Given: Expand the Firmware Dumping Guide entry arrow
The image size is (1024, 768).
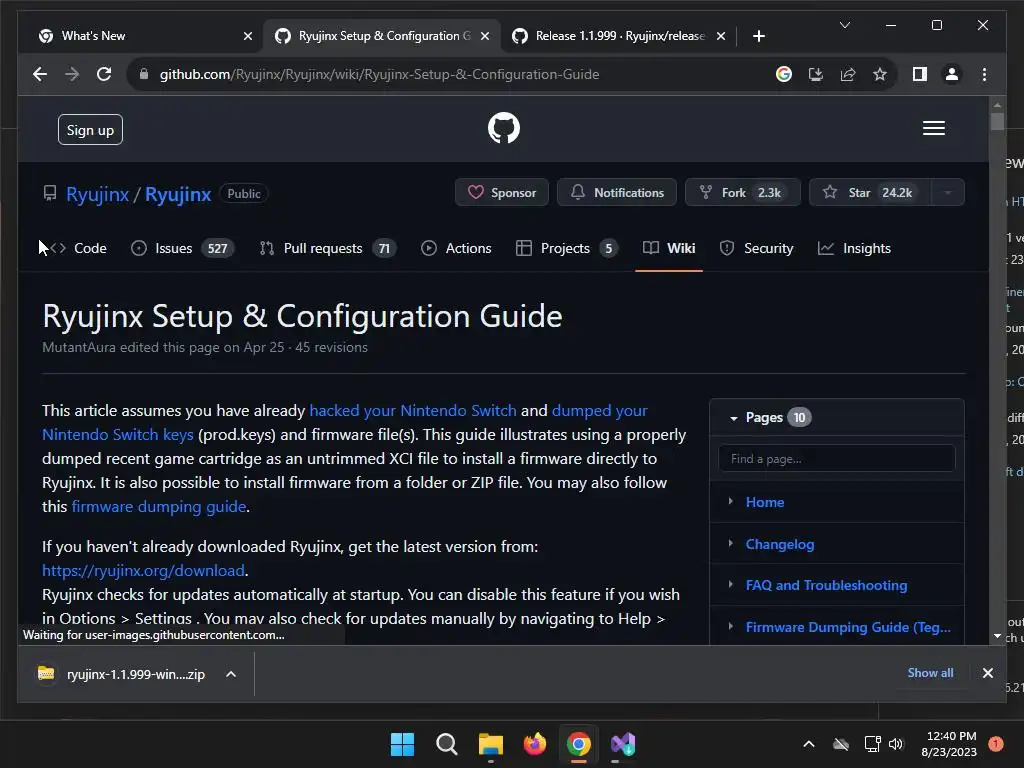Looking at the screenshot, I should [730, 626].
